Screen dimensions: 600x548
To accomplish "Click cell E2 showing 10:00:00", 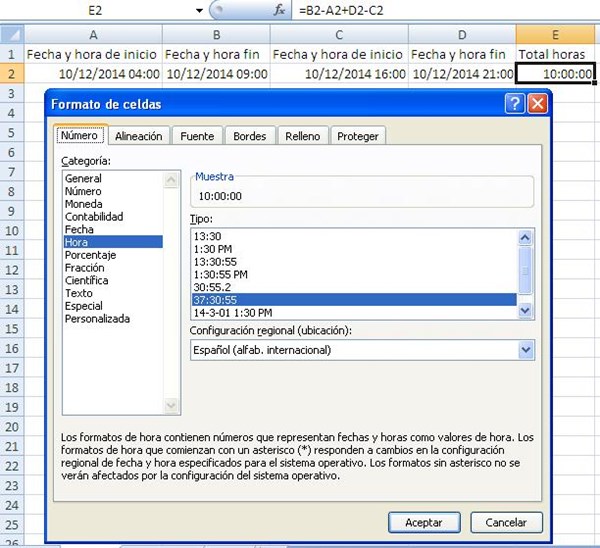I will [555, 74].
